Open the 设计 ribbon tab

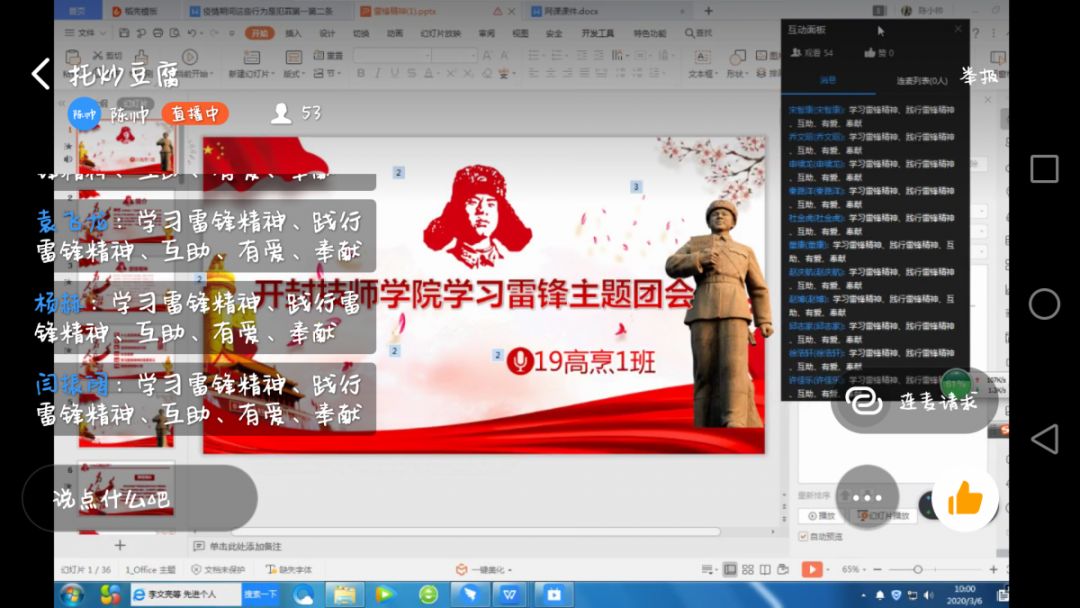tap(327, 32)
